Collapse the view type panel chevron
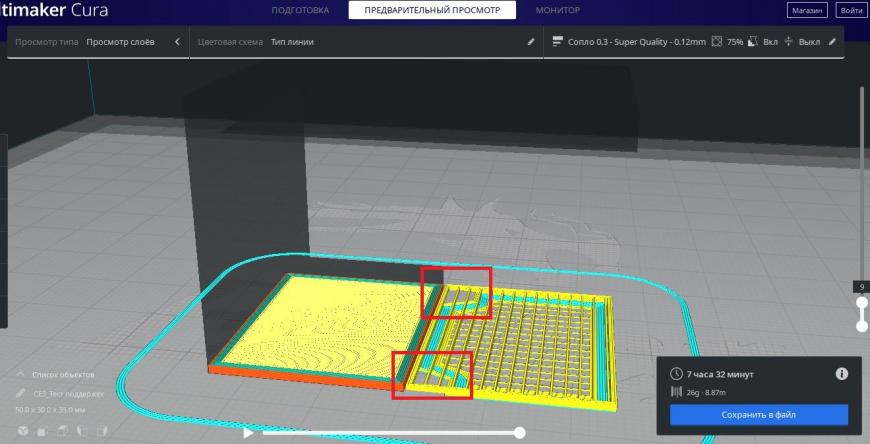This screenshot has width=870, height=444. (x=177, y=42)
